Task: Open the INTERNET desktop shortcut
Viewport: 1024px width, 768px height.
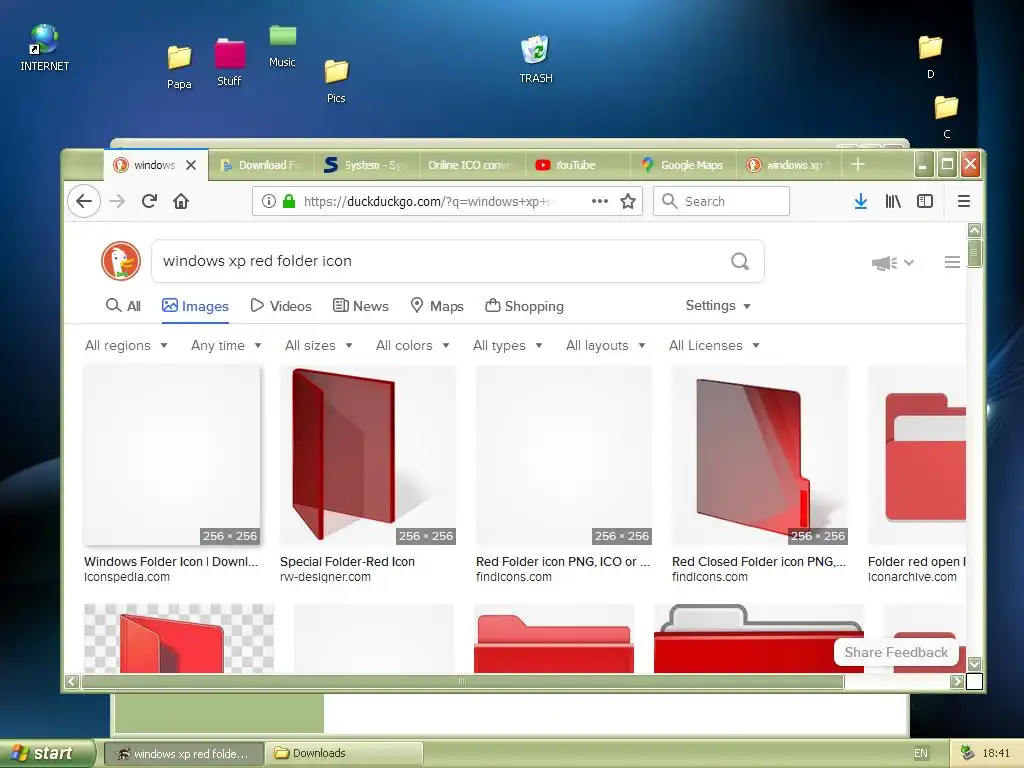Action: click(x=44, y=47)
